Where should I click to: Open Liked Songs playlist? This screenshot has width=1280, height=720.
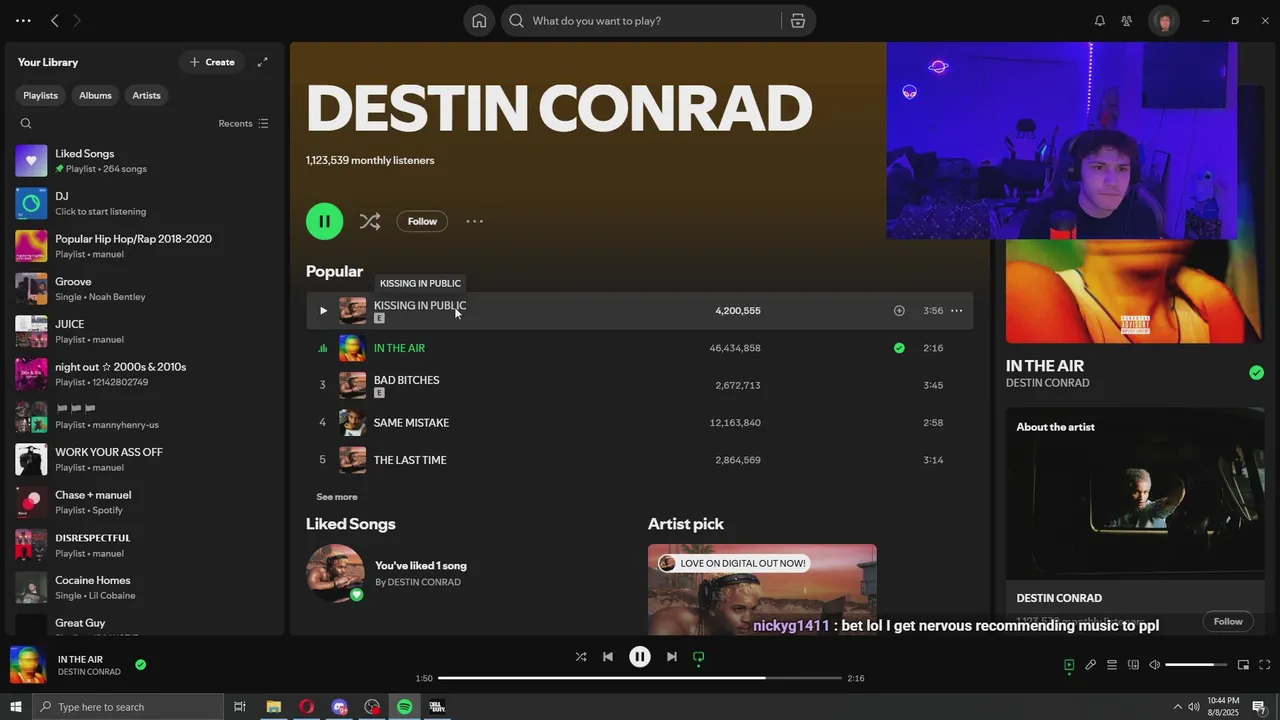point(145,161)
